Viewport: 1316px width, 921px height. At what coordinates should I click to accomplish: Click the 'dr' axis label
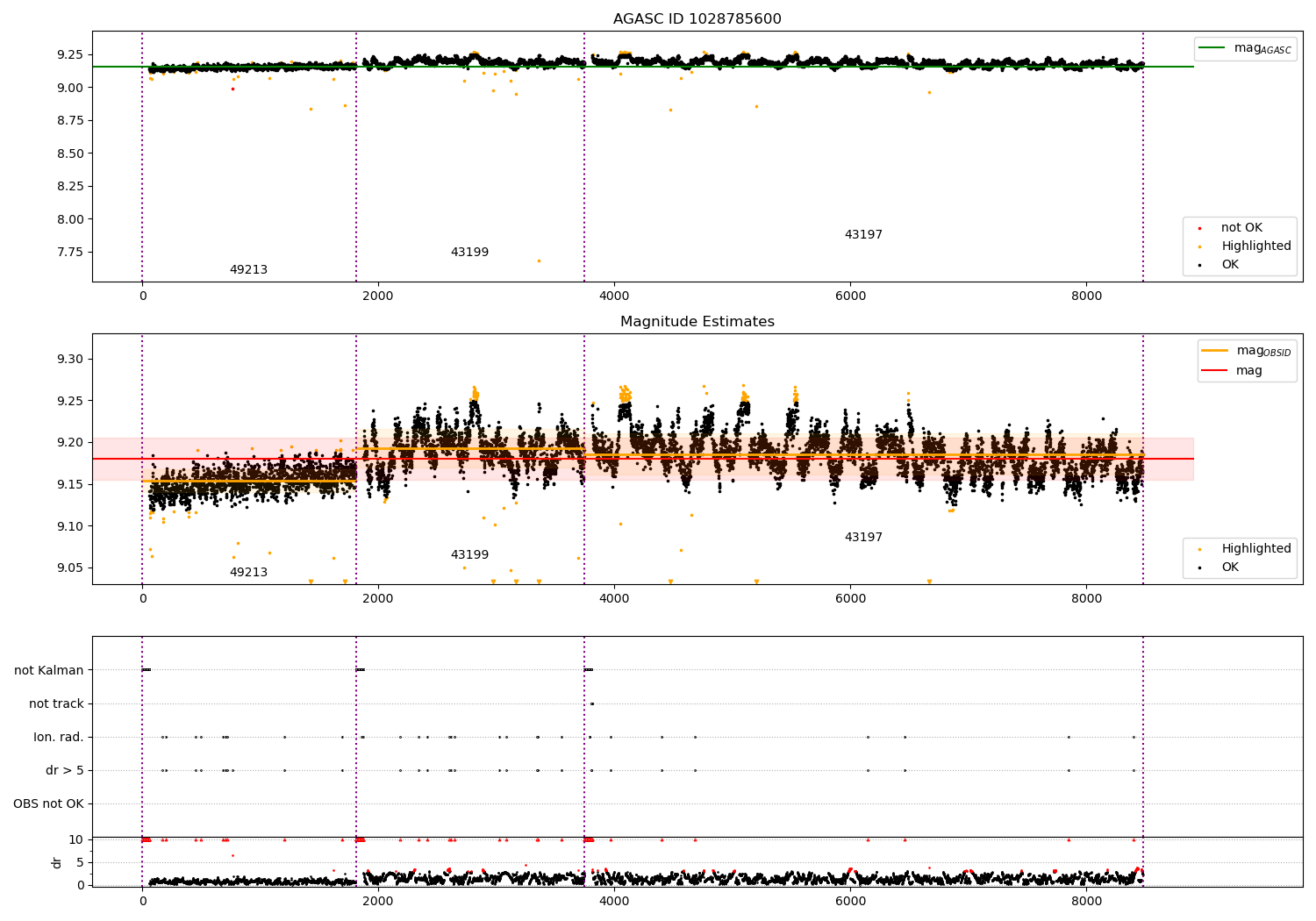tap(57, 862)
